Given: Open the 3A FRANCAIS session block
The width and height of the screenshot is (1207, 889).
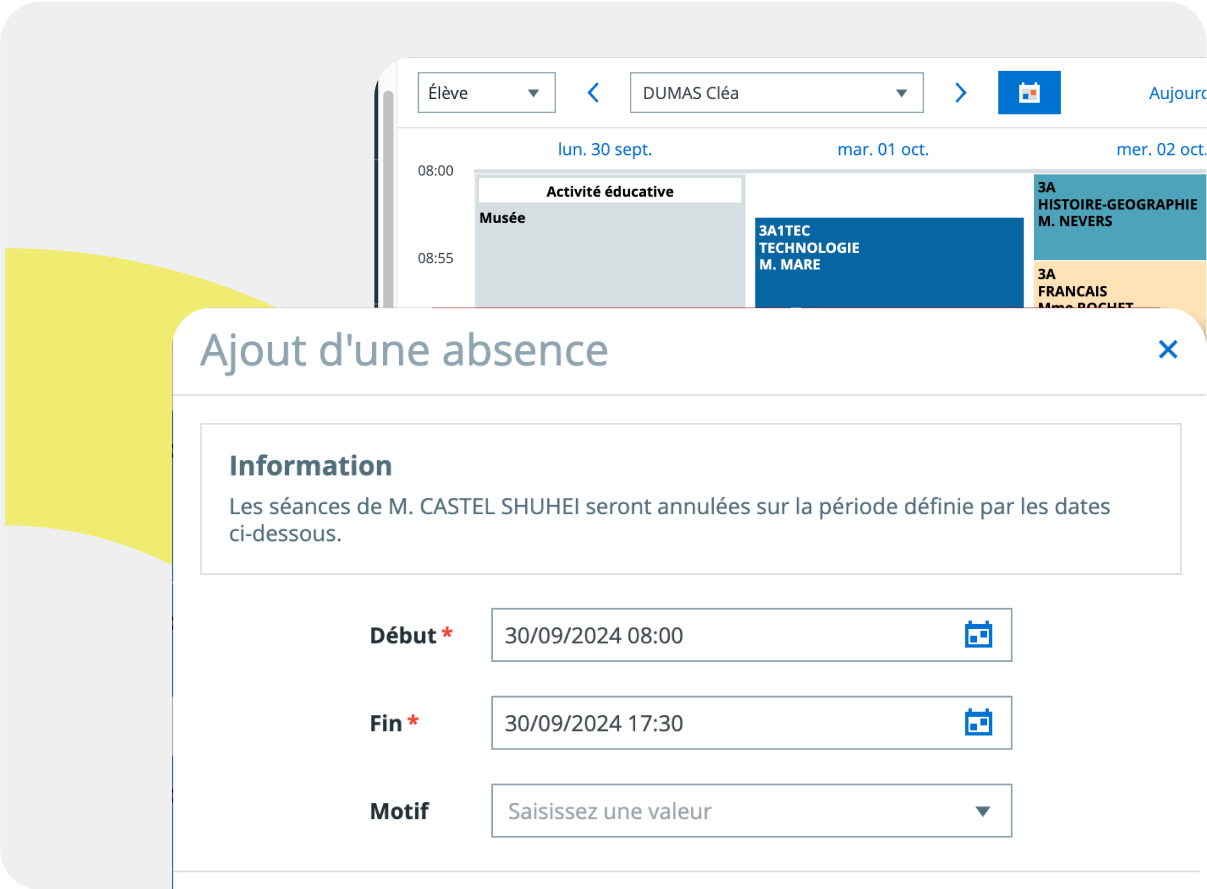Looking at the screenshot, I should 1120,285.
